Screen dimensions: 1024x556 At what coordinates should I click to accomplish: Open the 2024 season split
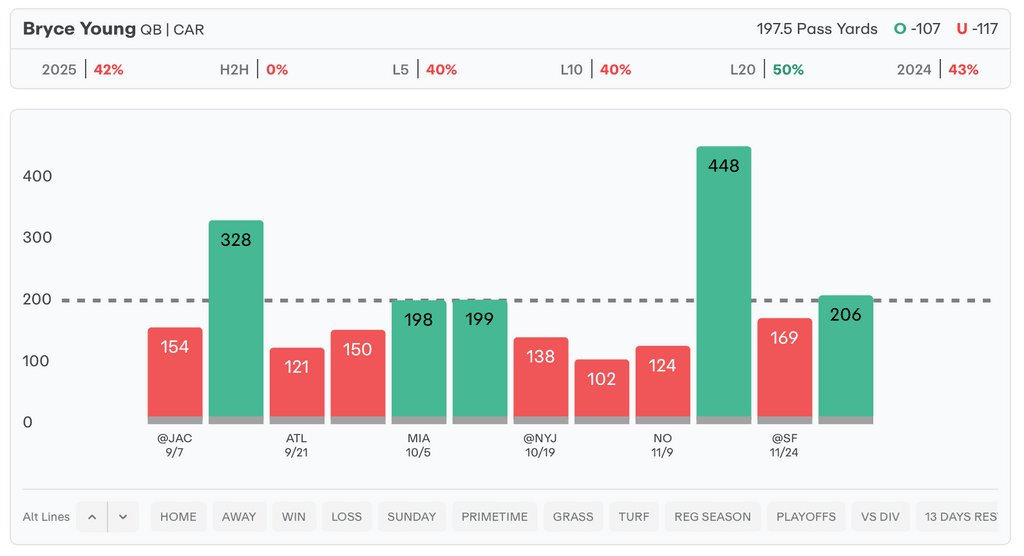click(x=938, y=70)
